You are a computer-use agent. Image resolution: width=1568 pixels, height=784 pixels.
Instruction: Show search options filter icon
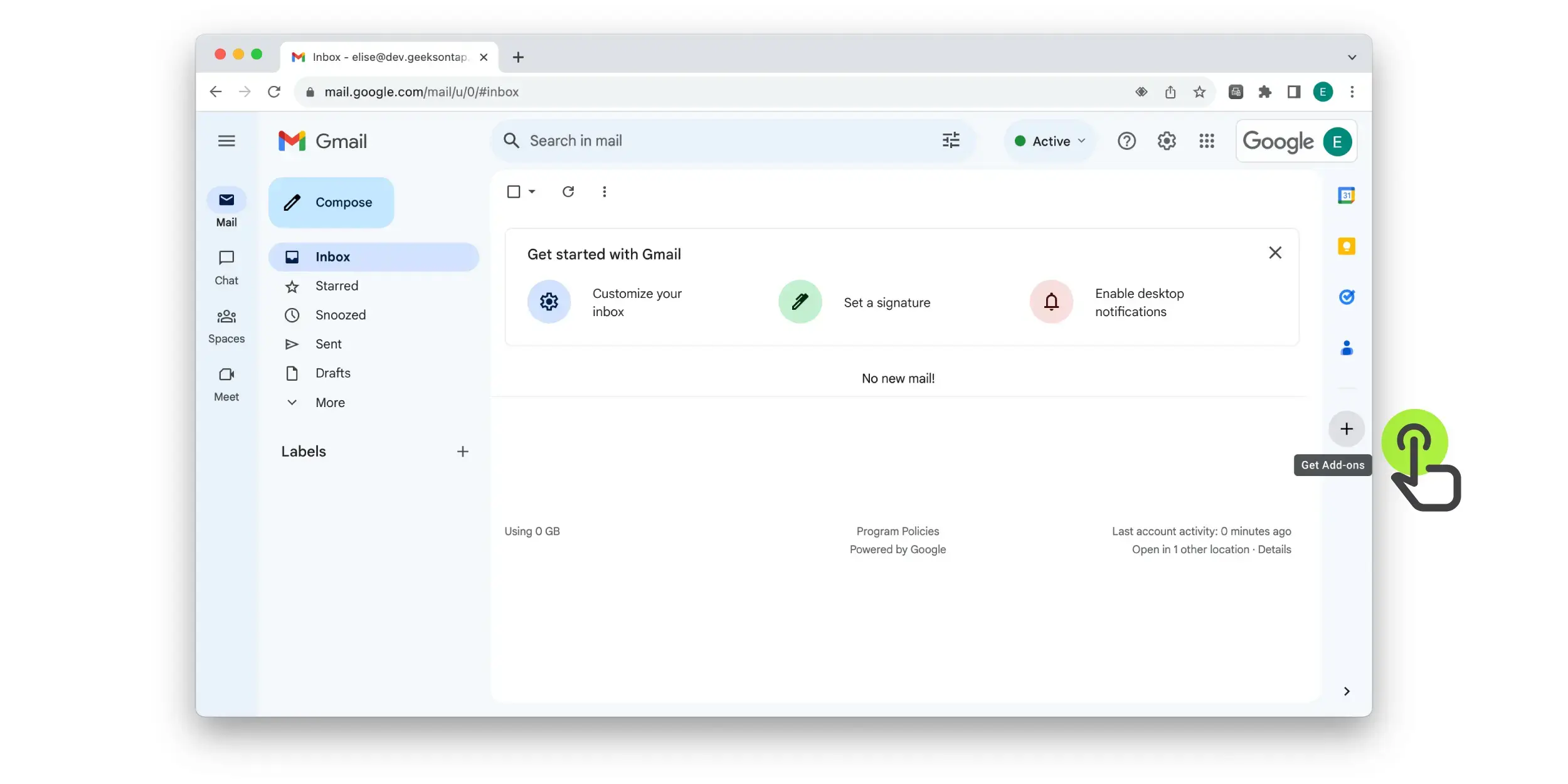pyautogui.click(x=951, y=140)
